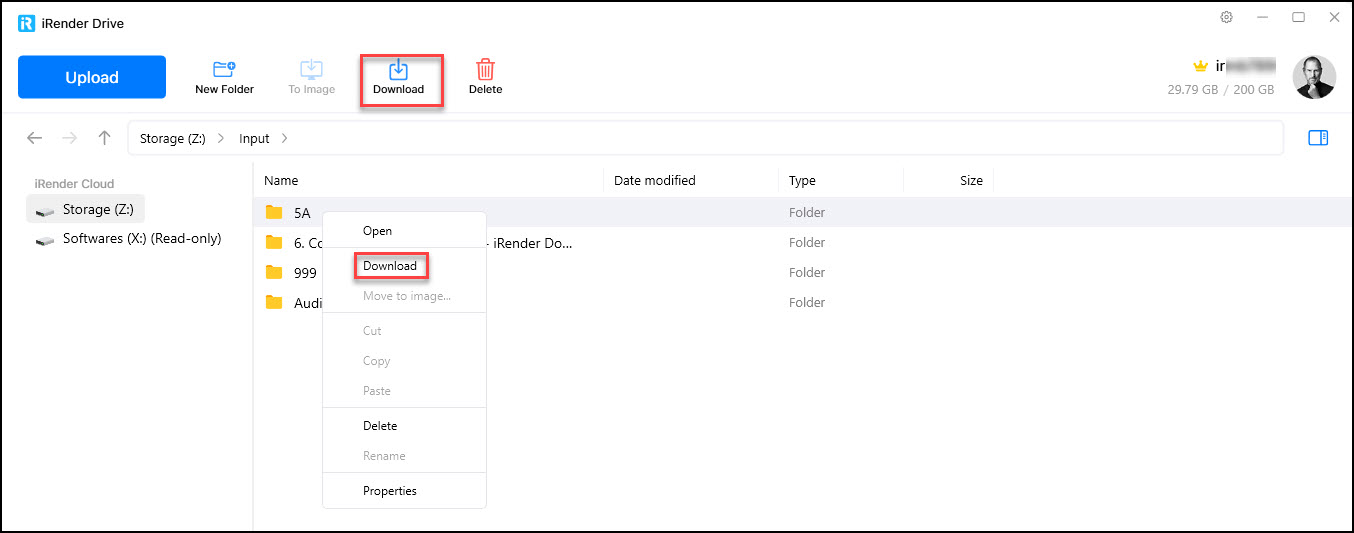Expand chevron after Storage (Z:) breadcrumb

pos(221,139)
